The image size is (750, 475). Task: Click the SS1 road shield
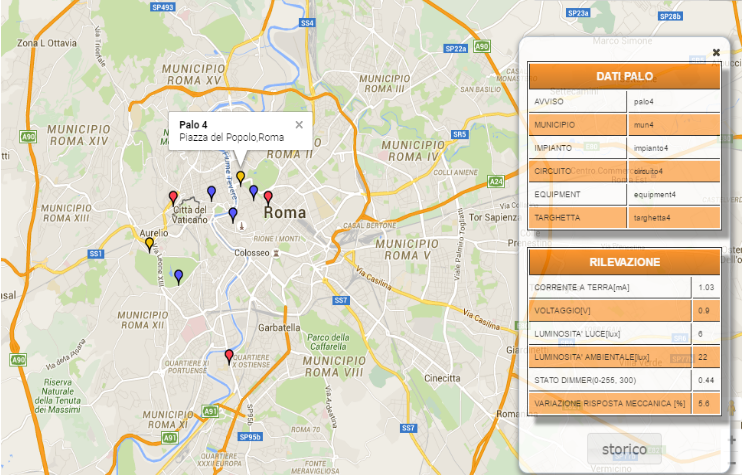(x=96, y=254)
